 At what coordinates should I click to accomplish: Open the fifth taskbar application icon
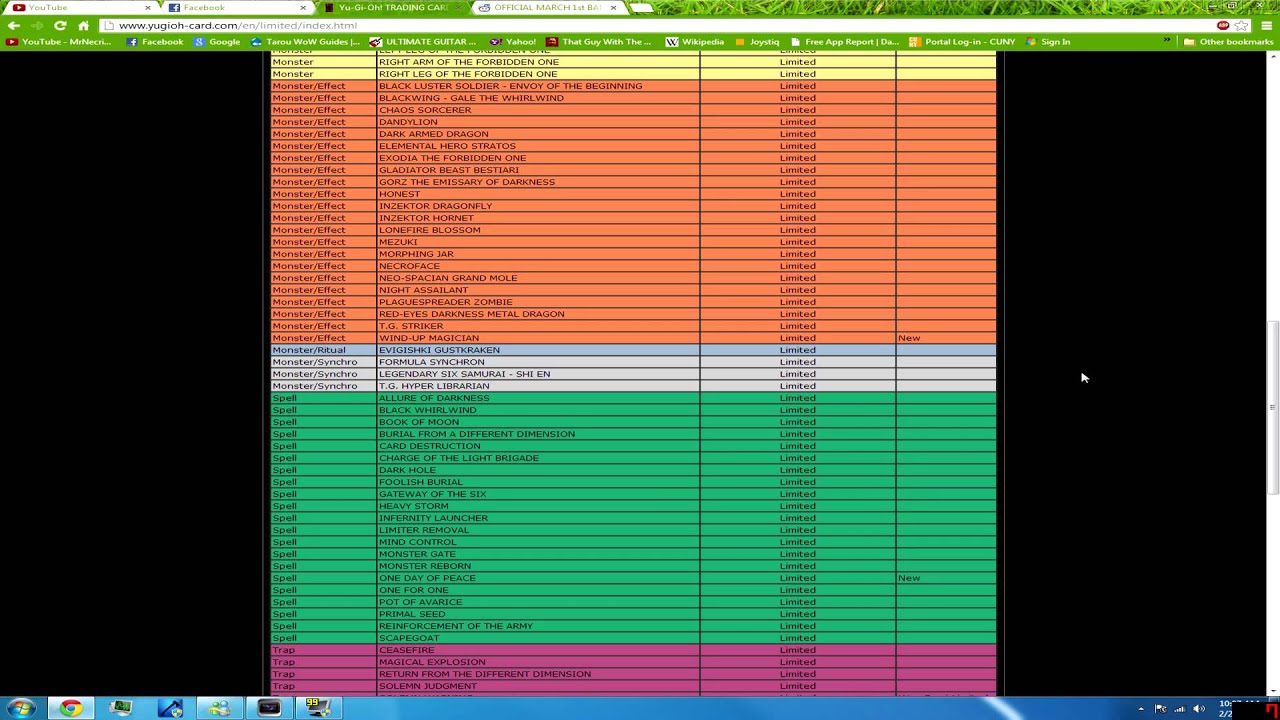point(219,708)
